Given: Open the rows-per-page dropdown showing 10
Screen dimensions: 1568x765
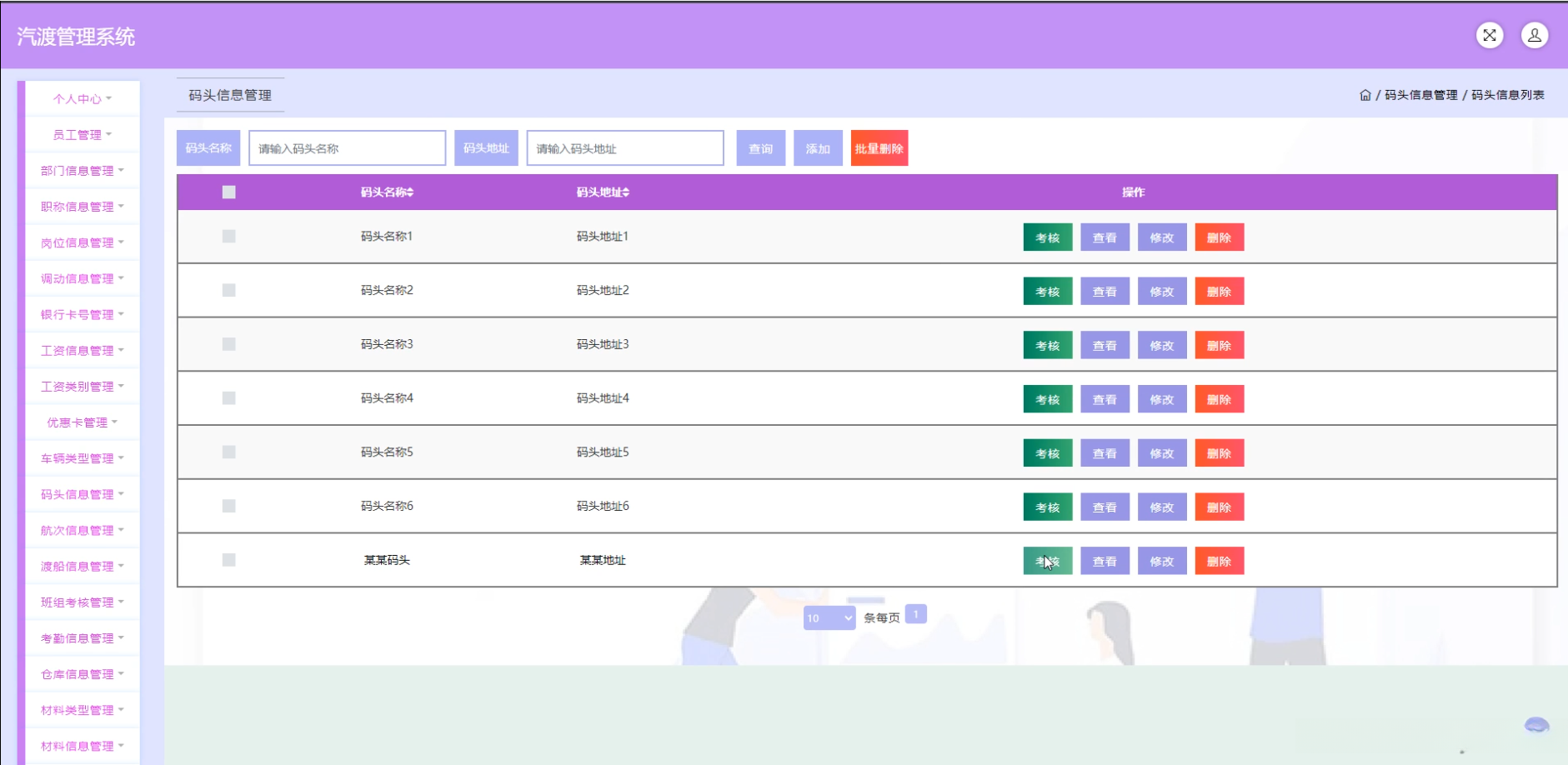Looking at the screenshot, I should point(829,617).
